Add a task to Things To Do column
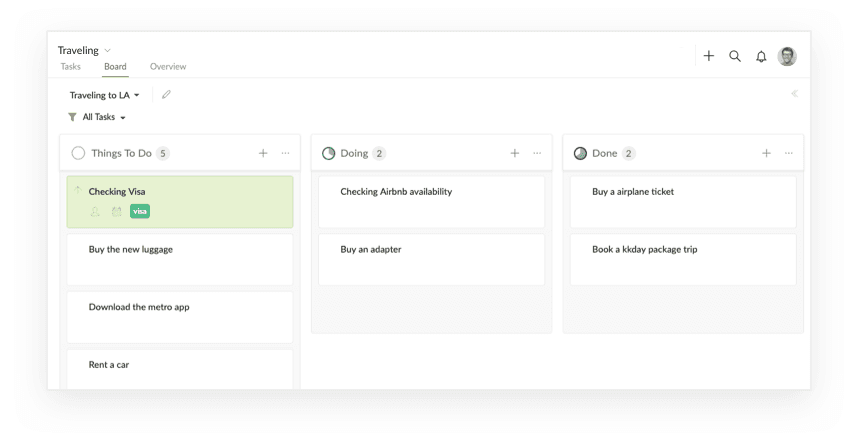This screenshot has height=444, width=858. click(263, 153)
